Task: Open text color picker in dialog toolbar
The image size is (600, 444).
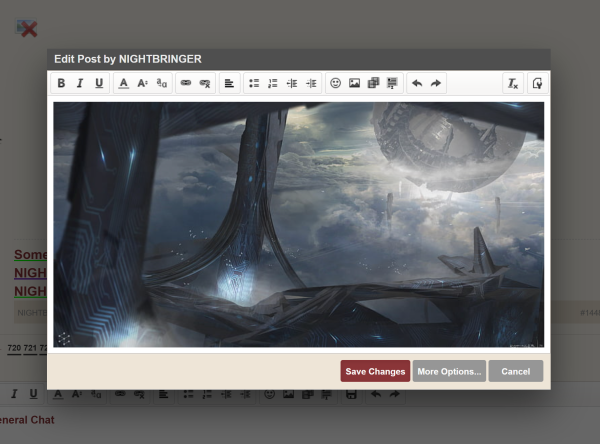Action: pyautogui.click(x=123, y=83)
